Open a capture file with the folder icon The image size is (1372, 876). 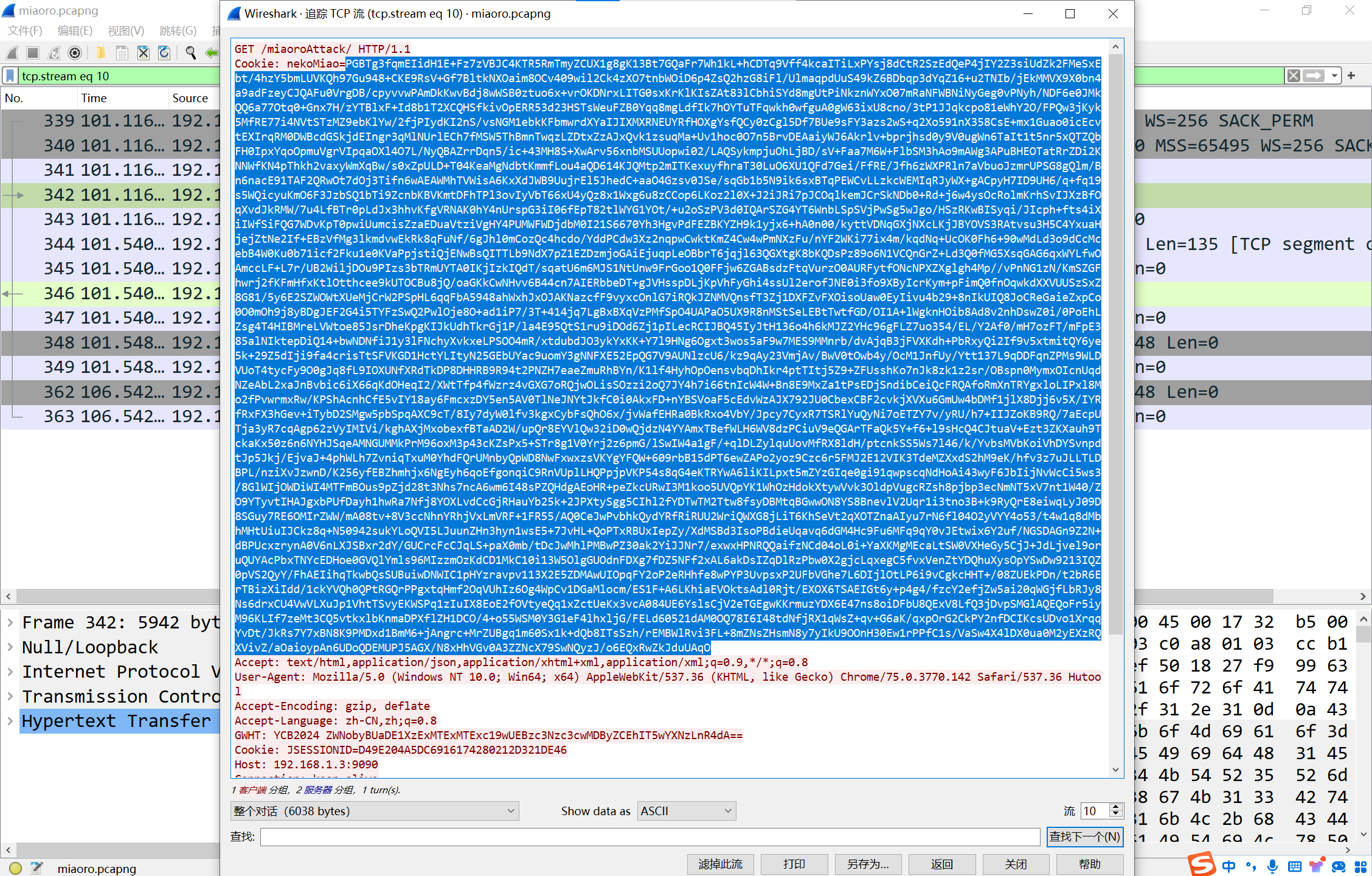tap(101, 53)
